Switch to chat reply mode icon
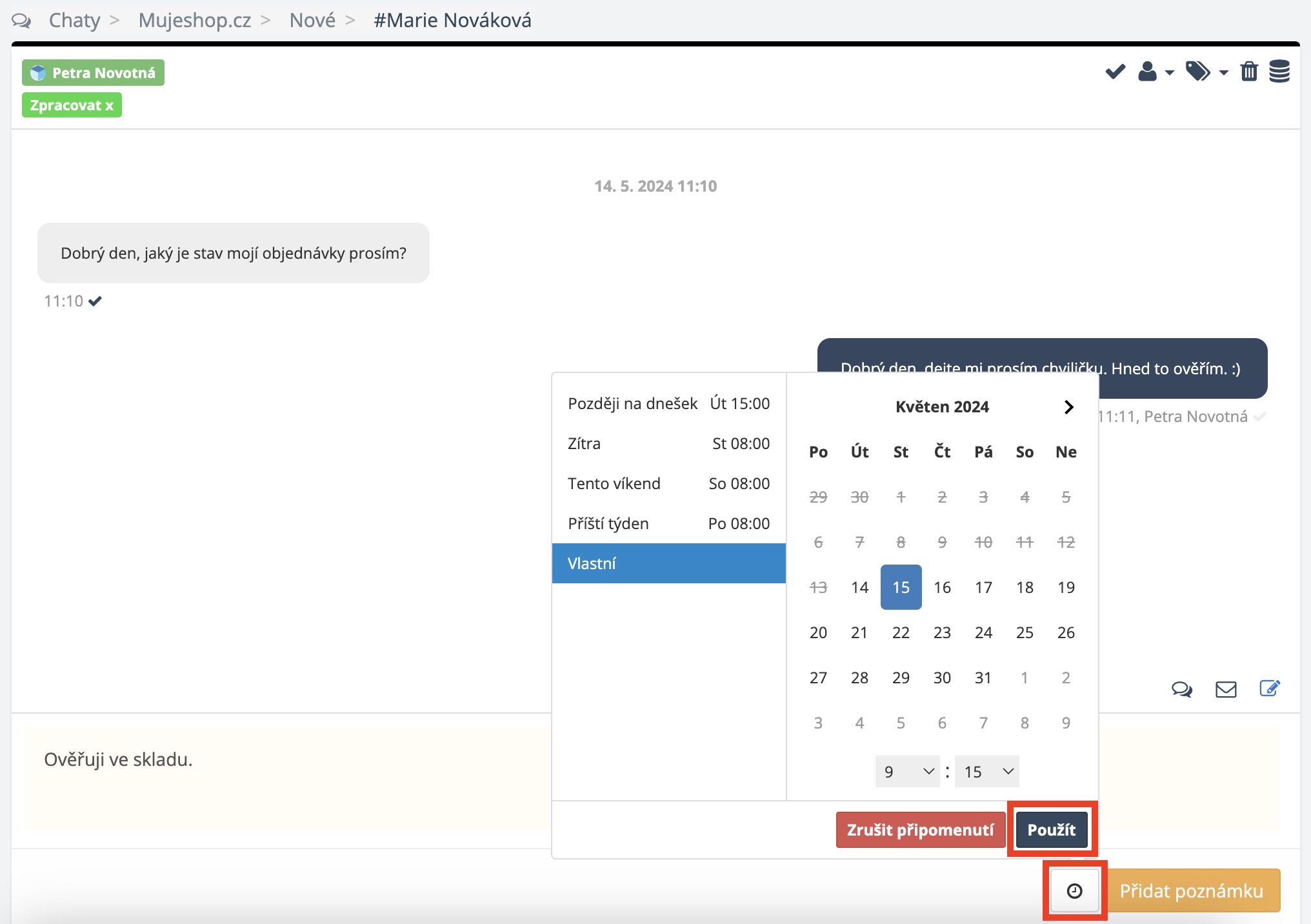Image resolution: width=1311 pixels, height=924 pixels. [x=1181, y=689]
